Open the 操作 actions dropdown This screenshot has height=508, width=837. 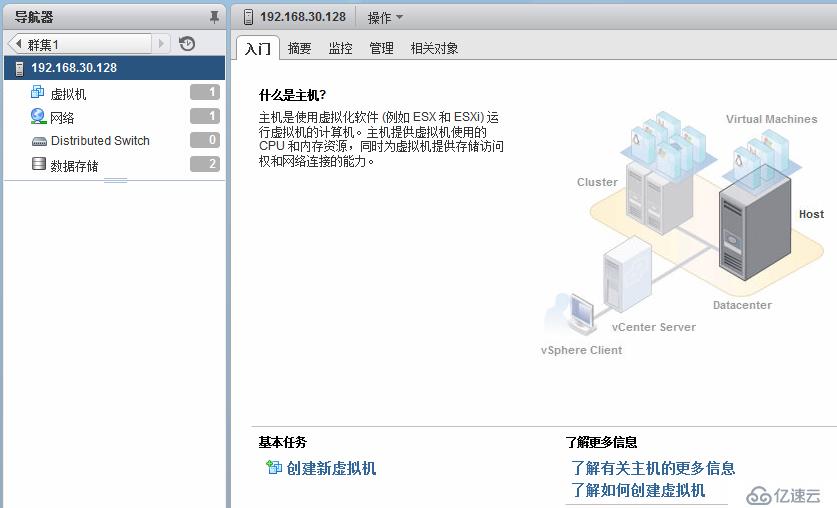click(x=385, y=18)
